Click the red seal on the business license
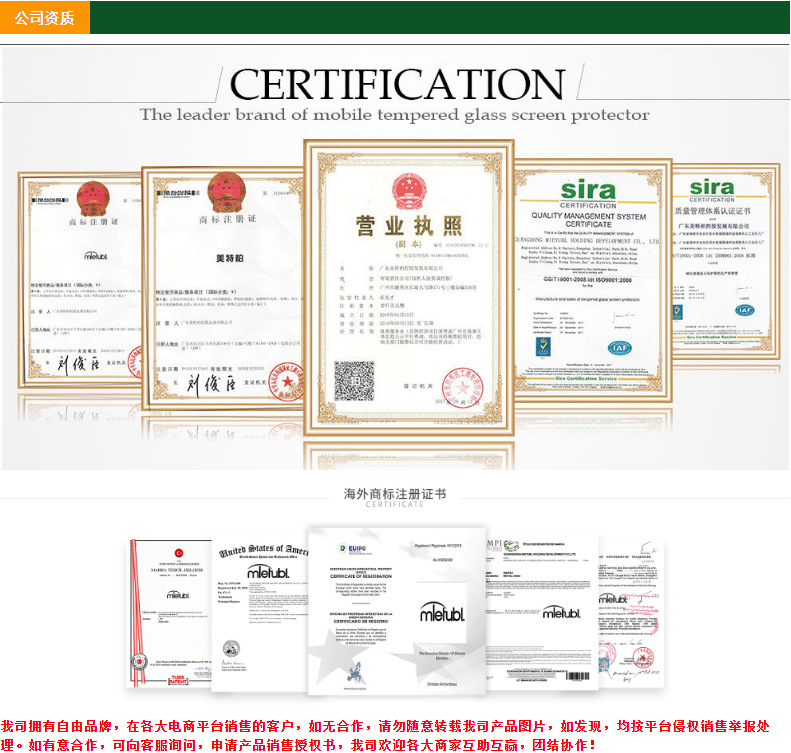 pos(463,387)
